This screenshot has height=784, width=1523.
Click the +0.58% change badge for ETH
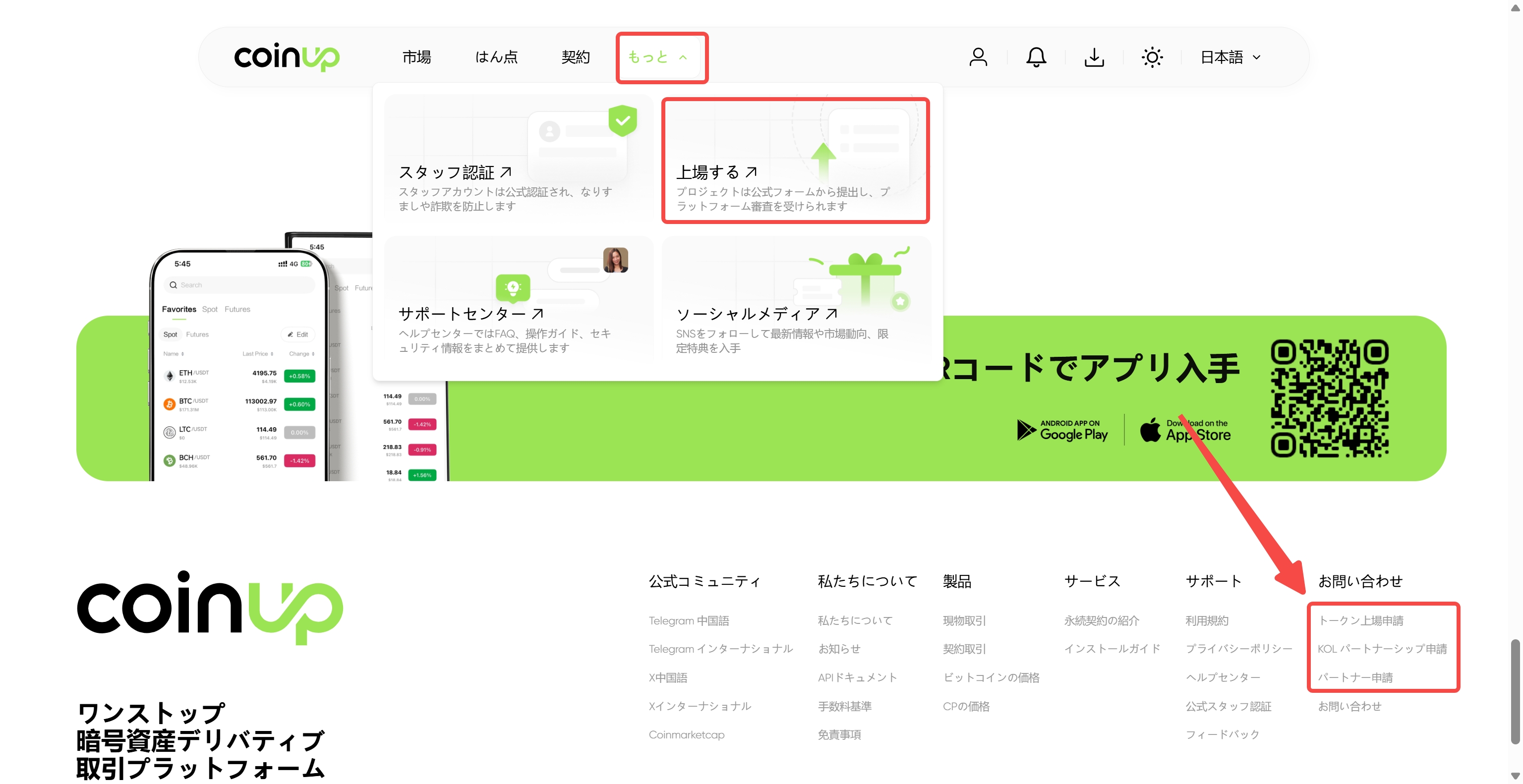tap(299, 376)
